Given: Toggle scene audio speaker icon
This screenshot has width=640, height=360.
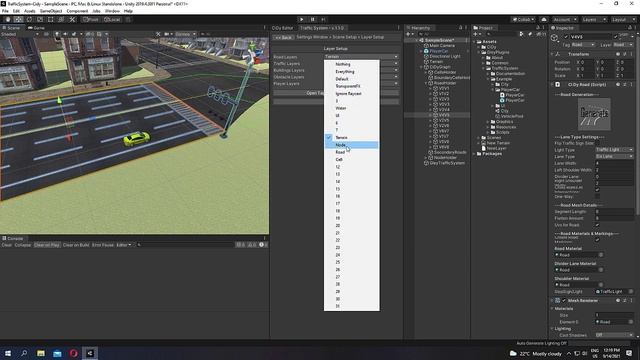Looking at the screenshot, I should (x=65, y=34).
